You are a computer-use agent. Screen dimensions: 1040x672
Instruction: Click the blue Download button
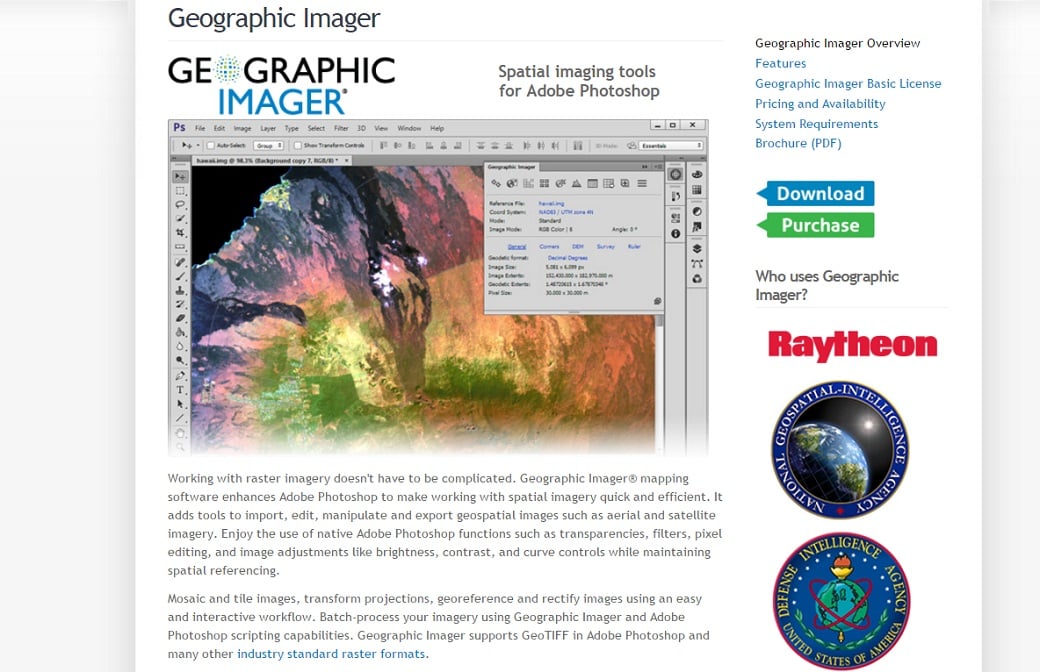tap(816, 194)
